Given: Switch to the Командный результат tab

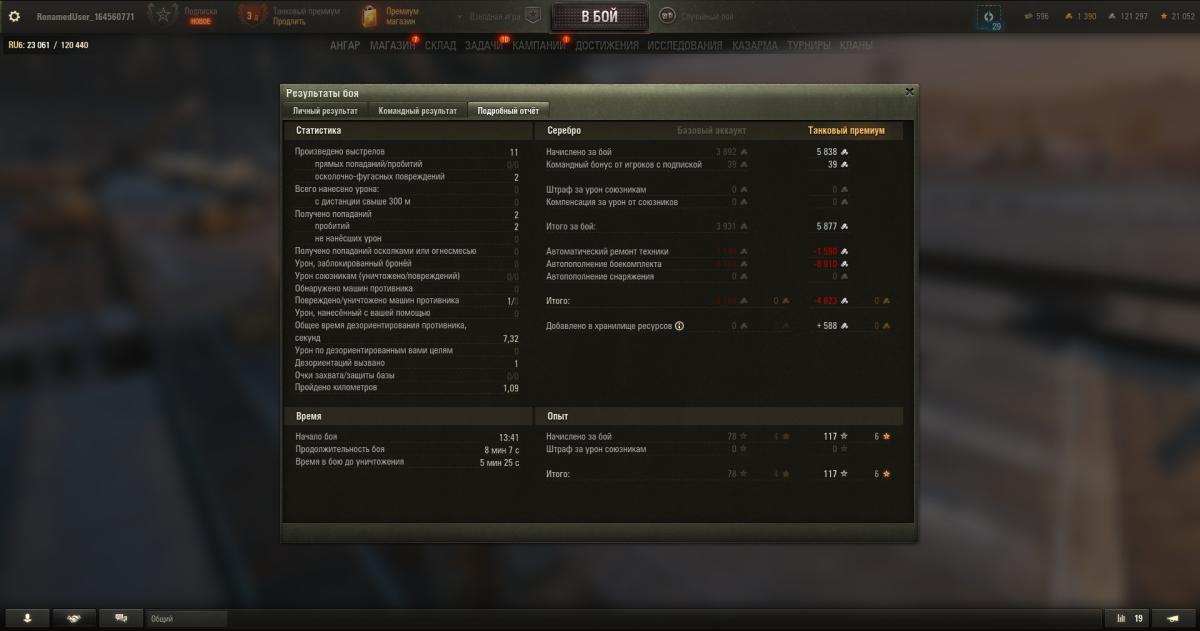Looking at the screenshot, I should (418, 111).
